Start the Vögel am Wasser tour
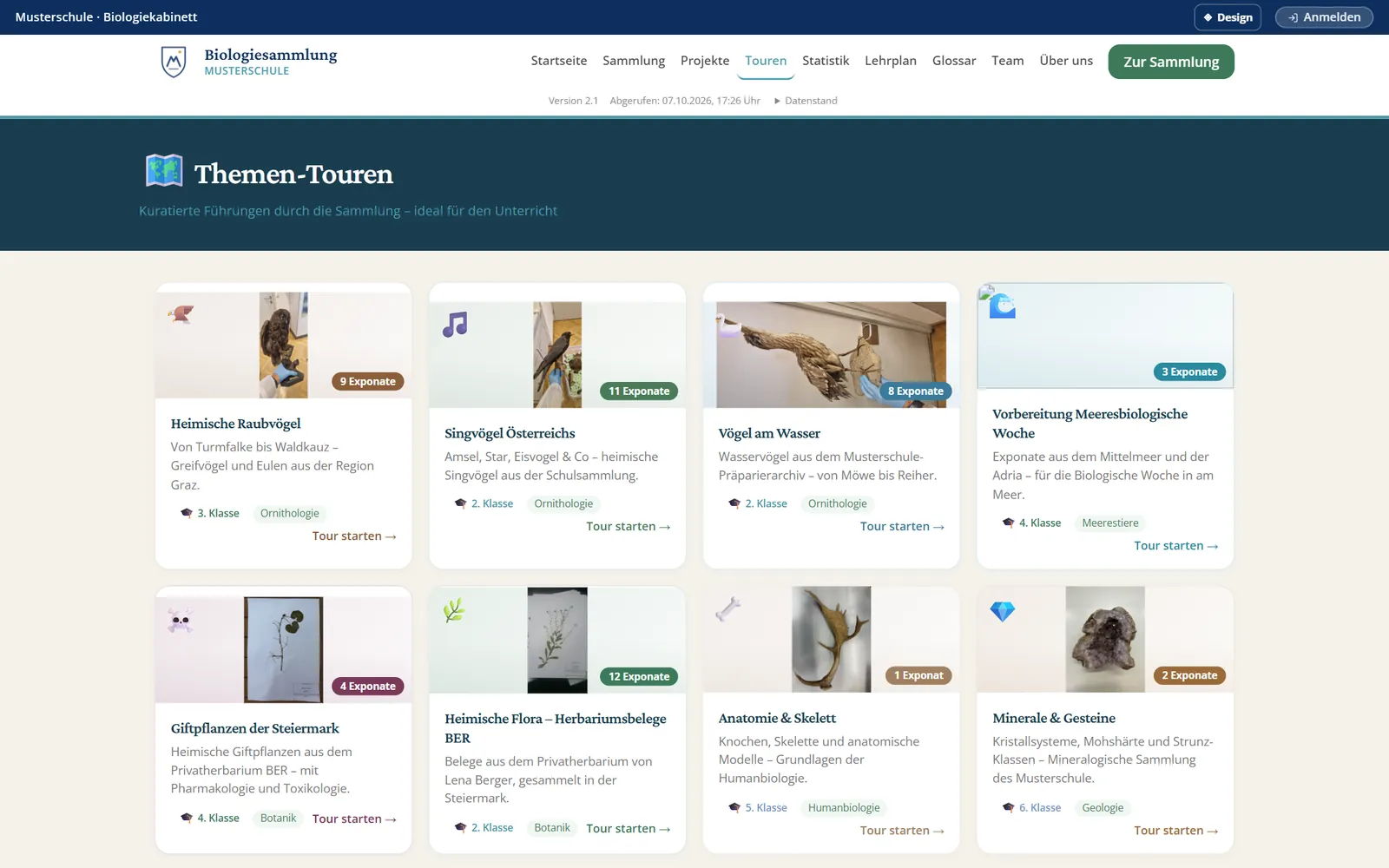This screenshot has width=1389, height=868. [x=902, y=527]
